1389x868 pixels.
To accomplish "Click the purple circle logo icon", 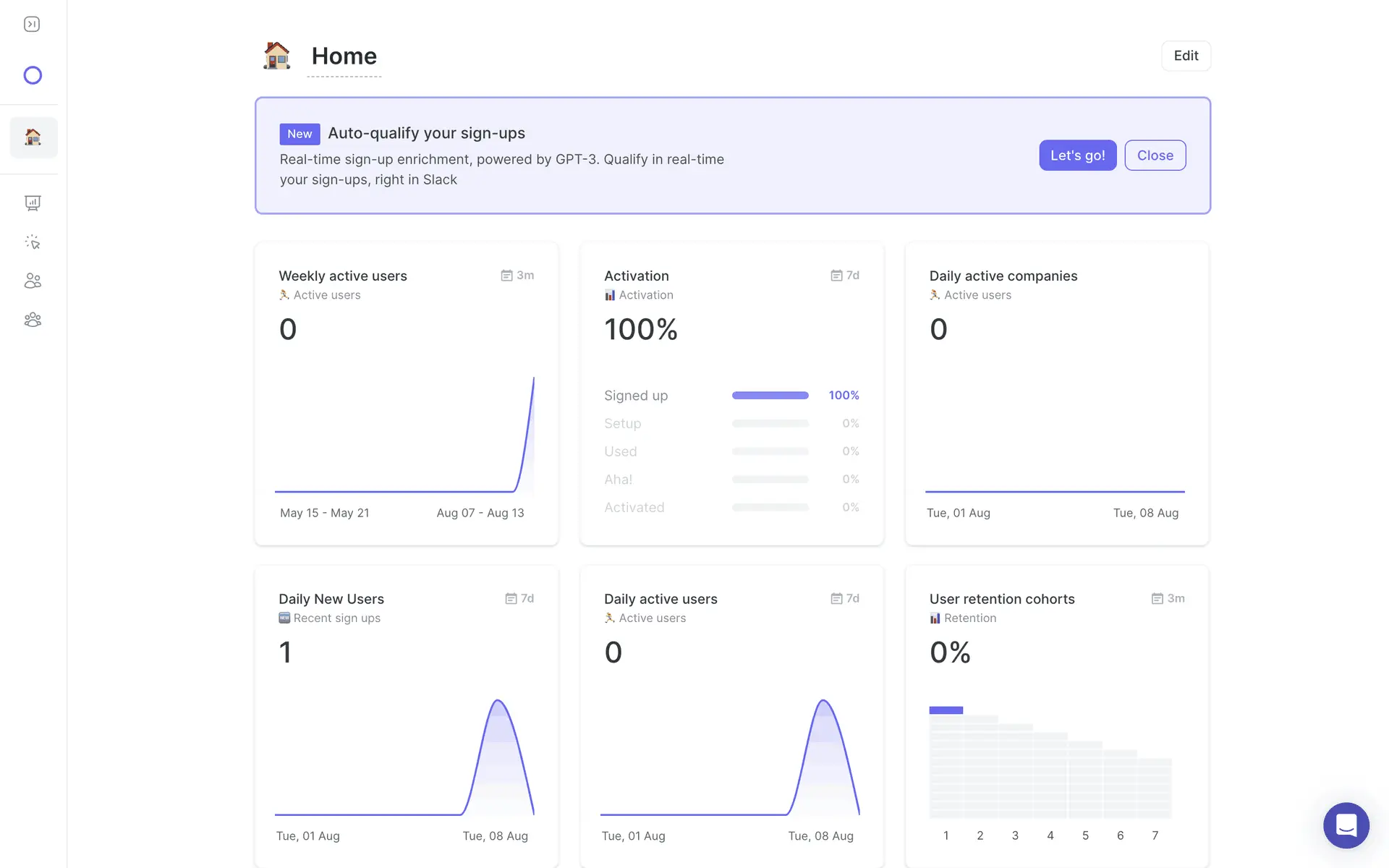I will [33, 75].
